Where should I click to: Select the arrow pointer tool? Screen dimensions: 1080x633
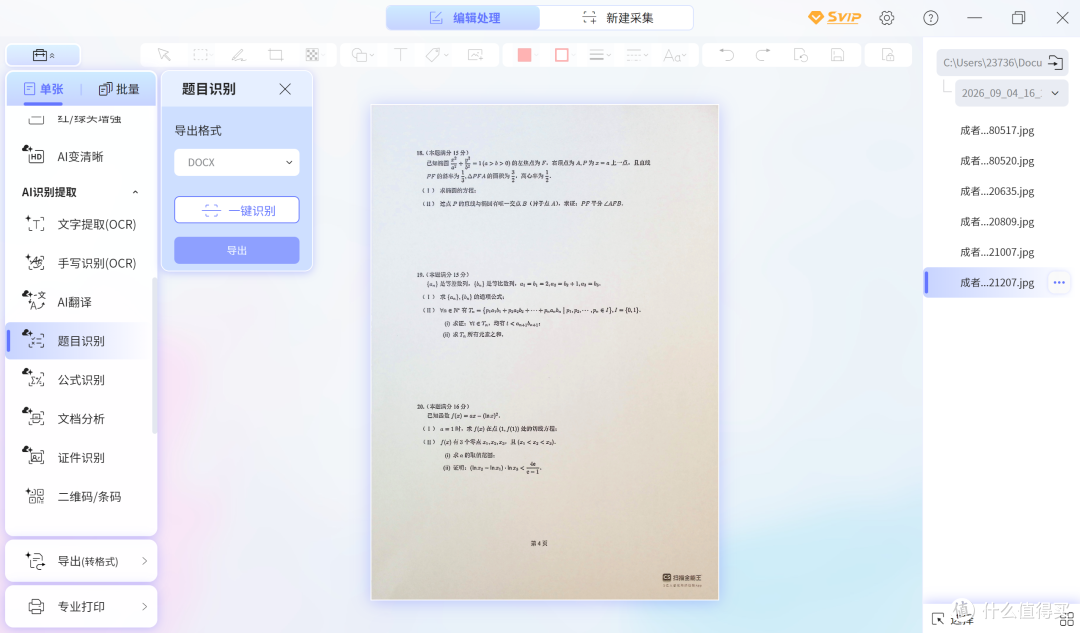pyautogui.click(x=163, y=55)
